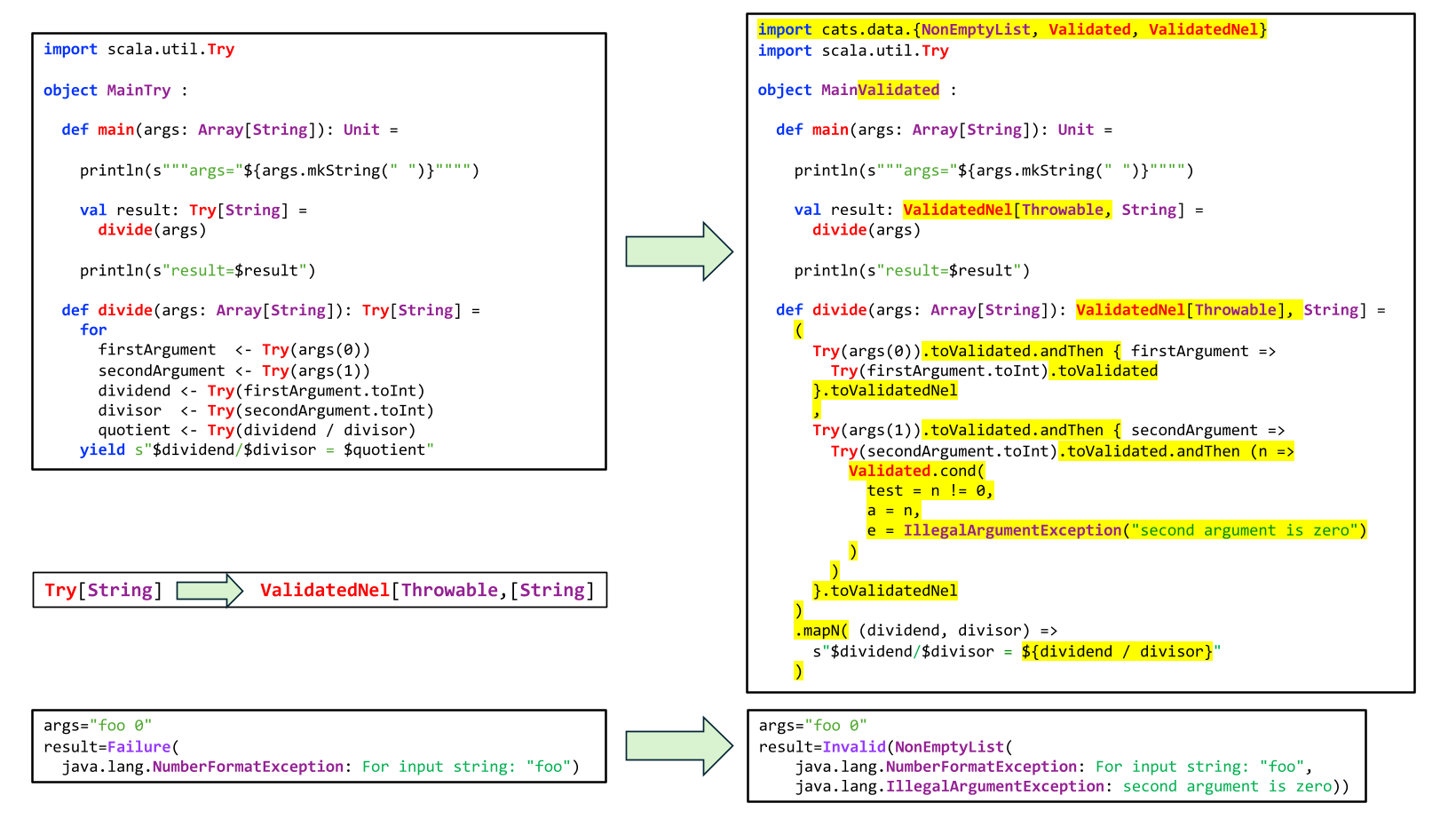Click println args line in MainTry box
1456x819 pixels.
[280, 171]
